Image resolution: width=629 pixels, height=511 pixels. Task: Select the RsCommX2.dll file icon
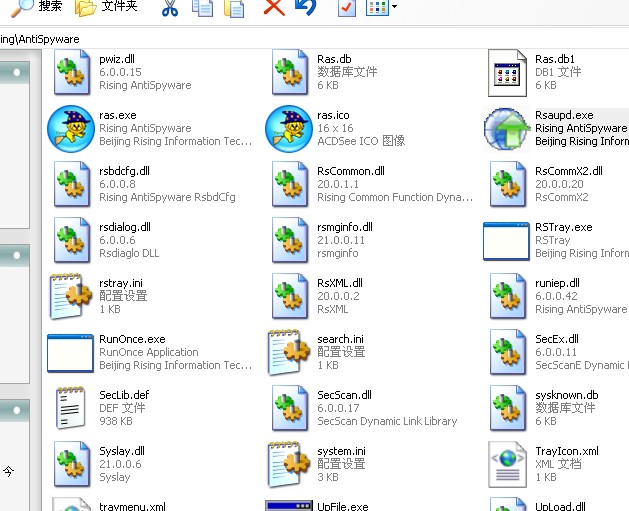[x=507, y=184]
